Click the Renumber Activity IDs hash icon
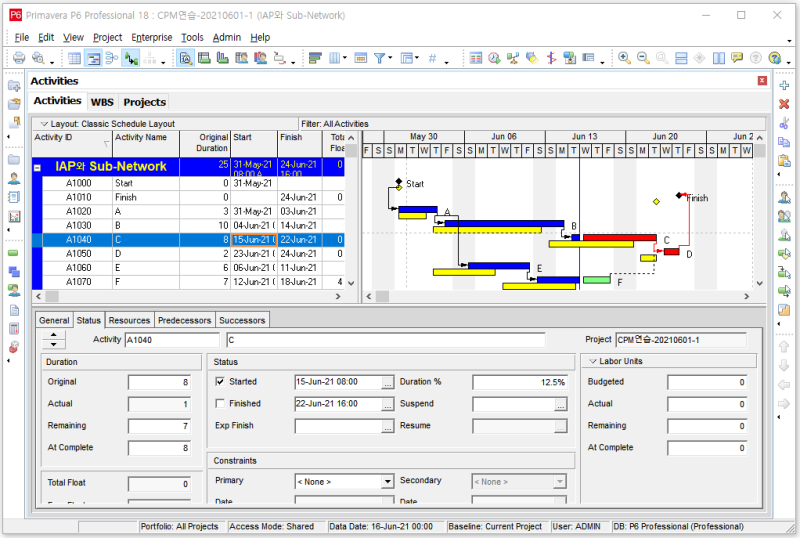The height and width of the screenshot is (538, 800). (432, 58)
